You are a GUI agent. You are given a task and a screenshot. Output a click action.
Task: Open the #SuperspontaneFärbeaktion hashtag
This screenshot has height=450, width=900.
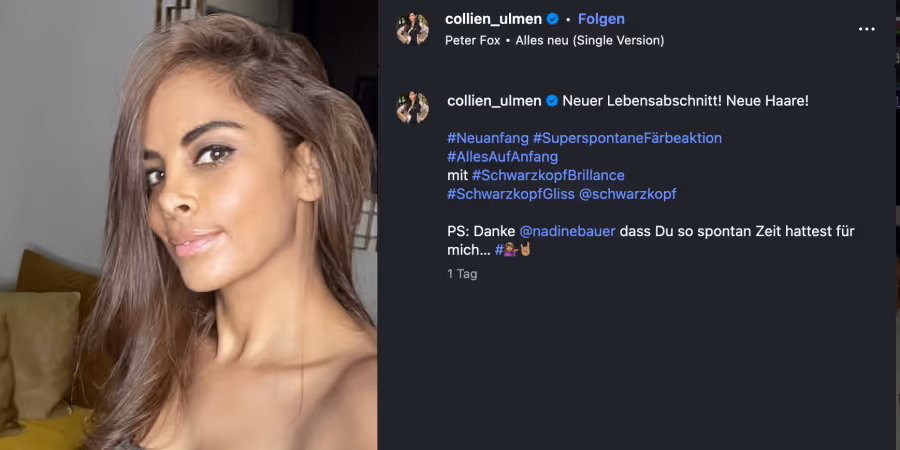point(627,138)
